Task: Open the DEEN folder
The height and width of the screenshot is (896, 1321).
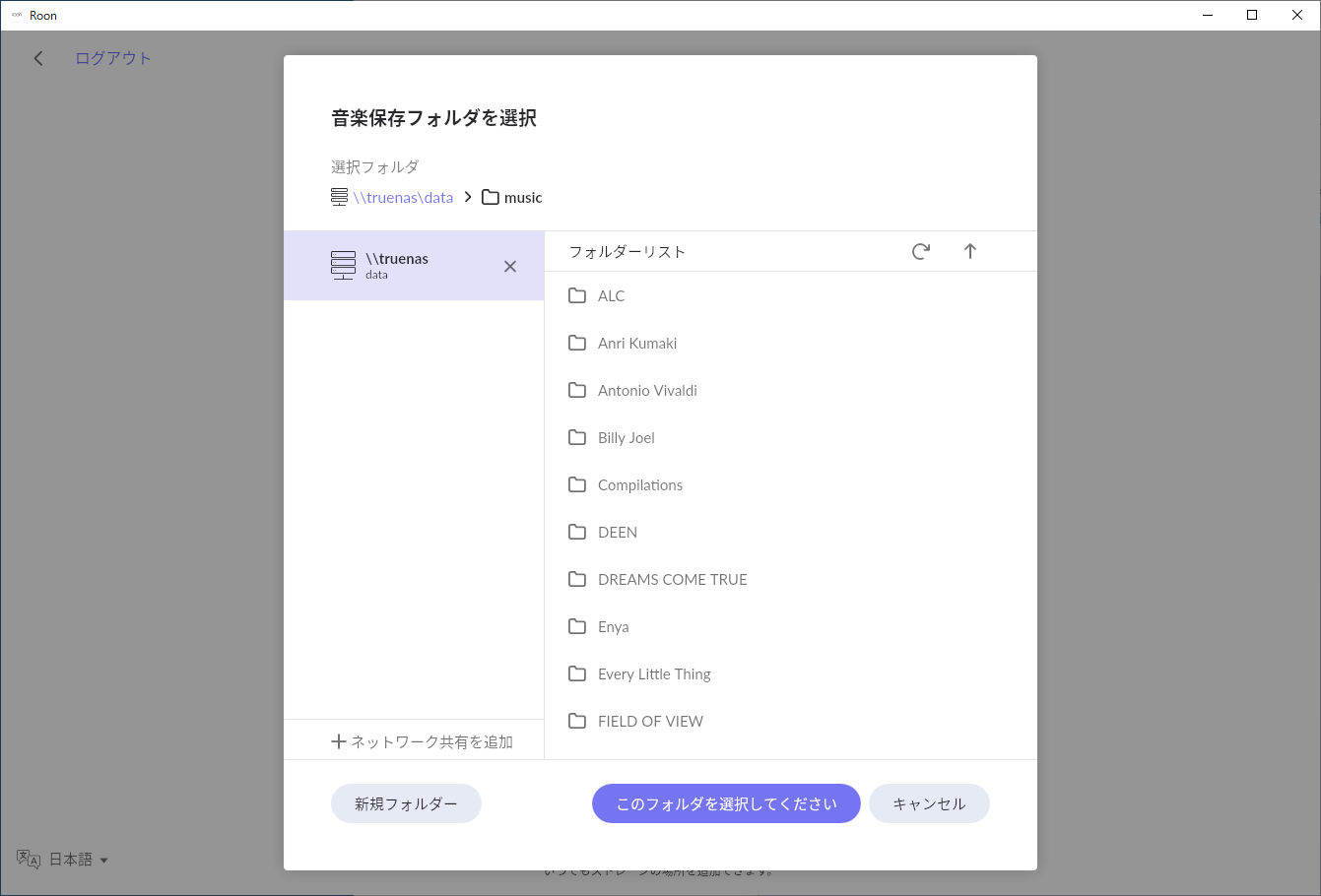Action: tap(790, 532)
